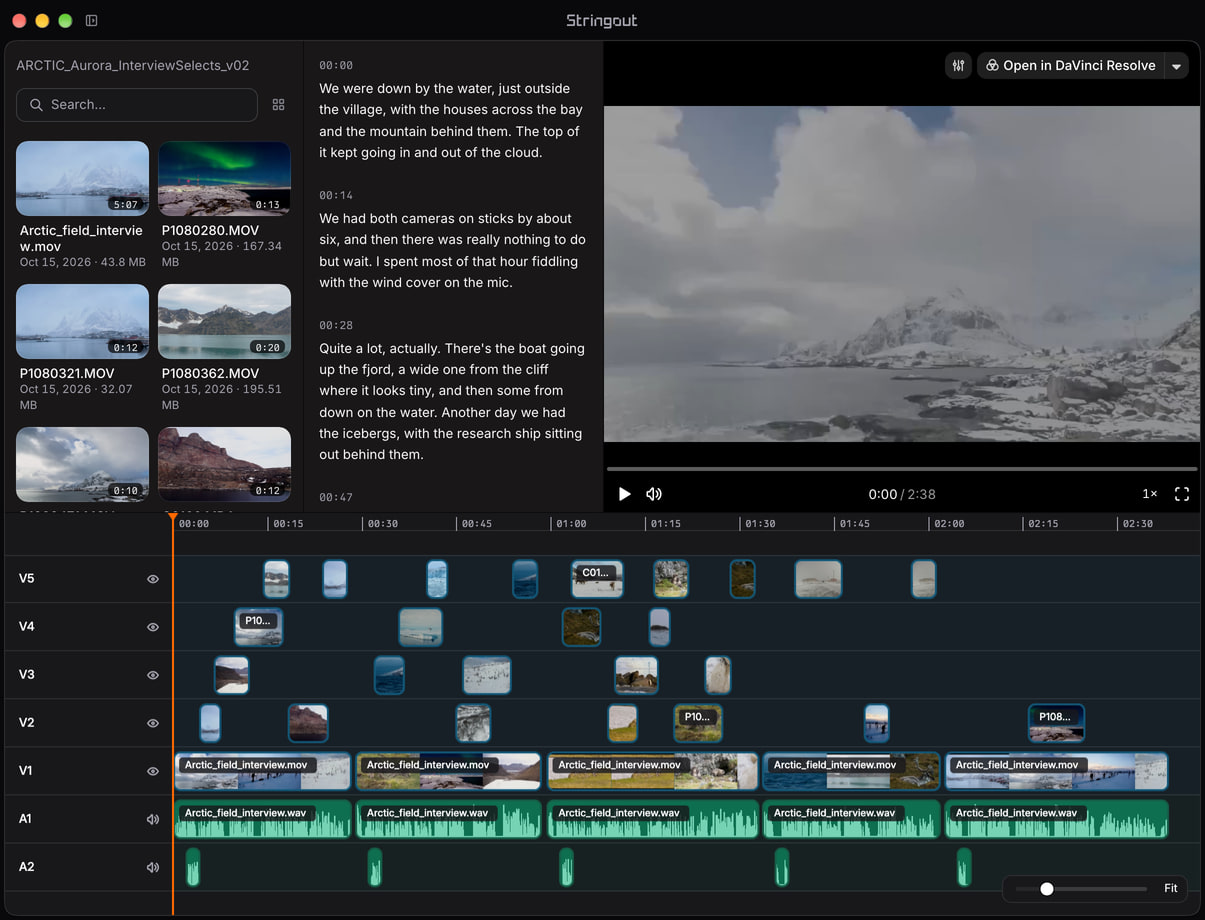Select the second Arctic_field_interview.wav clip on A1
Viewport: 1205px width, 920px height.
coord(449,819)
